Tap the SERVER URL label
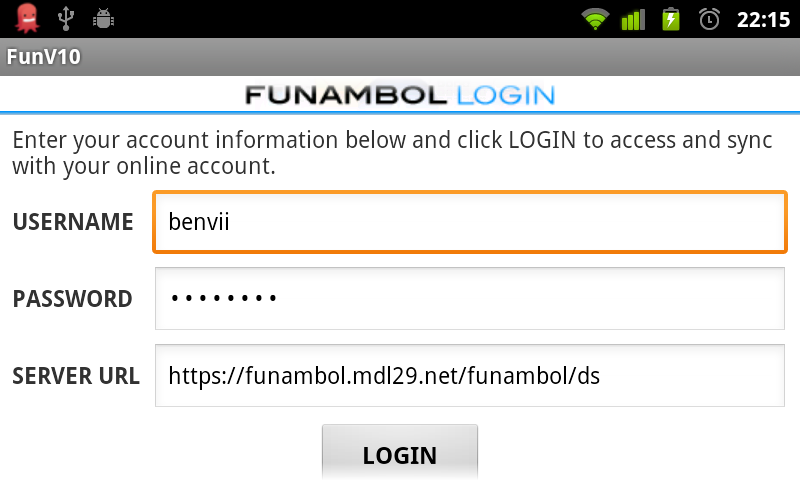The height and width of the screenshot is (480, 800). (x=76, y=376)
